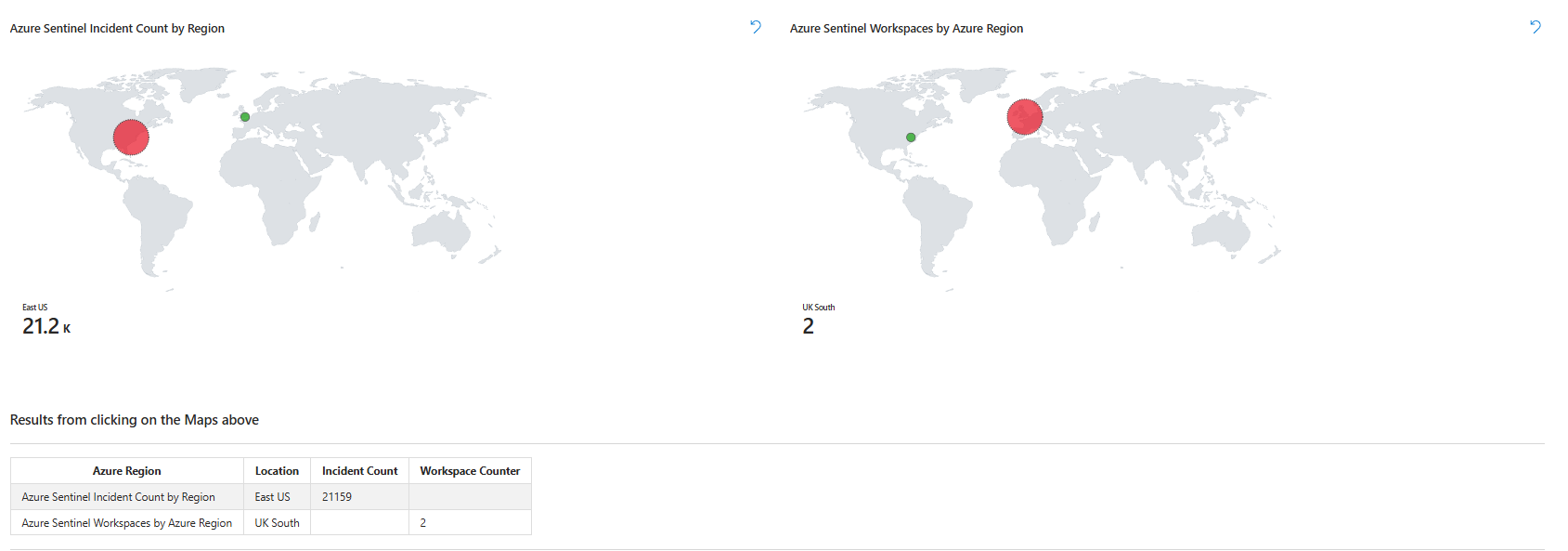Image resolution: width=1568 pixels, height=551 pixels.
Task: Click undo icon on Incident Count map
Action: click(x=756, y=27)
